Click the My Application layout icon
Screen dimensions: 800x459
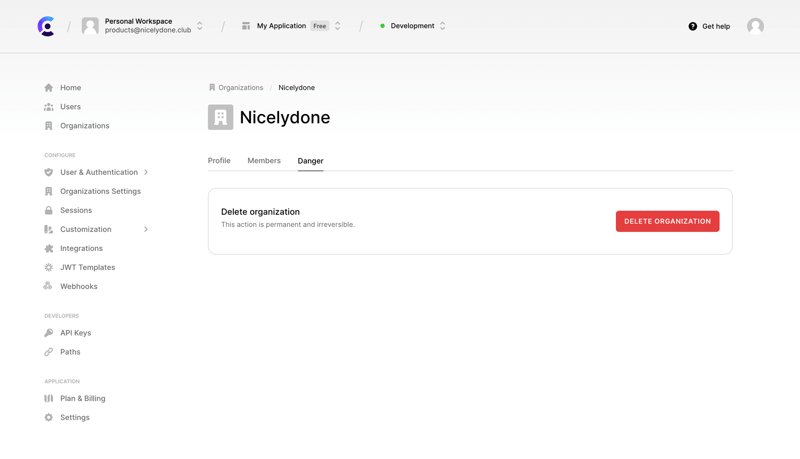point(246,26)
